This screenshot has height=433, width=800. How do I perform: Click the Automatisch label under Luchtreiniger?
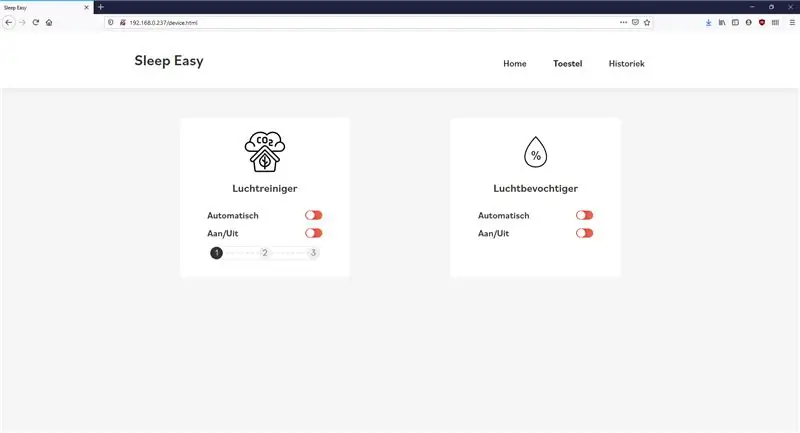click(x=233, y=216)
